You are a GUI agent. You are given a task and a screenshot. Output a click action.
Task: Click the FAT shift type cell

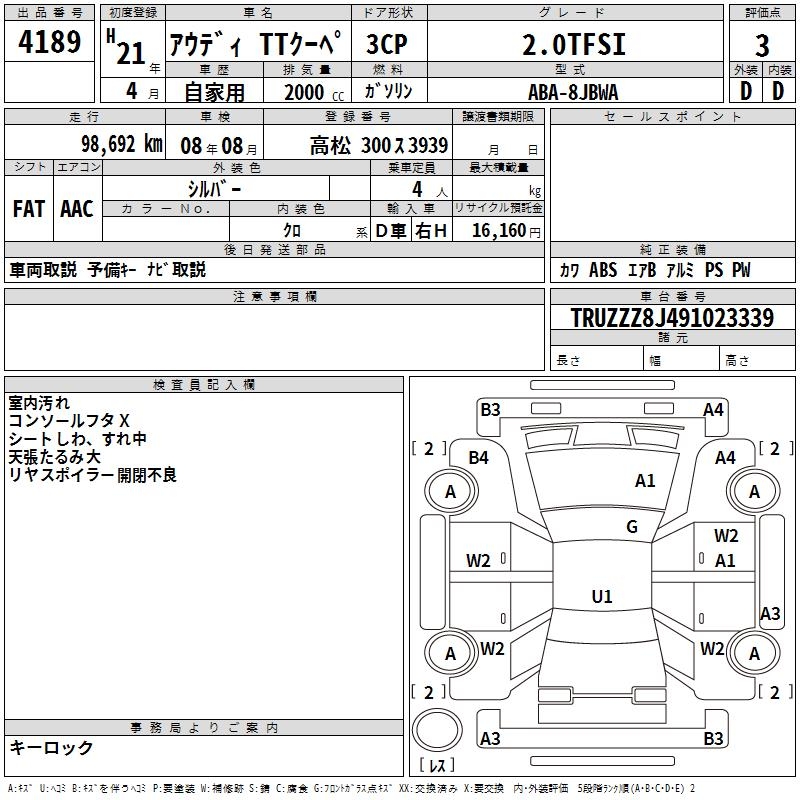[x=29, y=208]
